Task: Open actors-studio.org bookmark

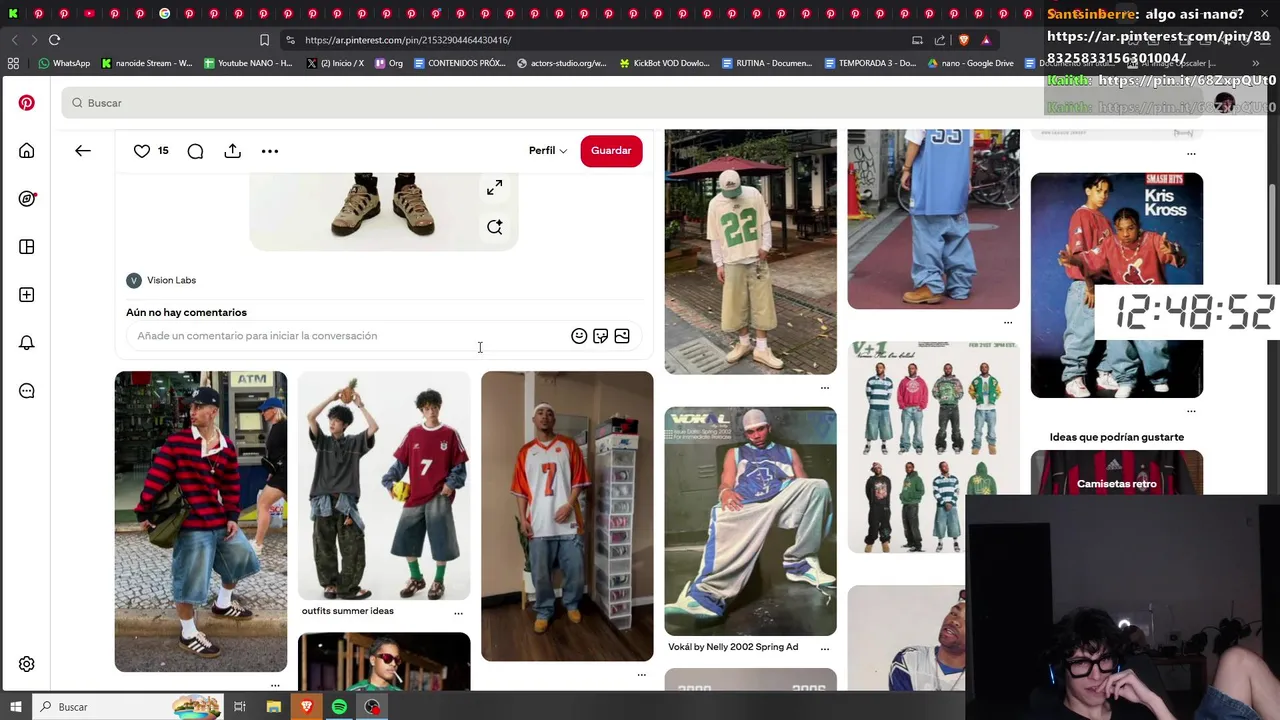Action: pyautogui.click(x=562, y=63)
